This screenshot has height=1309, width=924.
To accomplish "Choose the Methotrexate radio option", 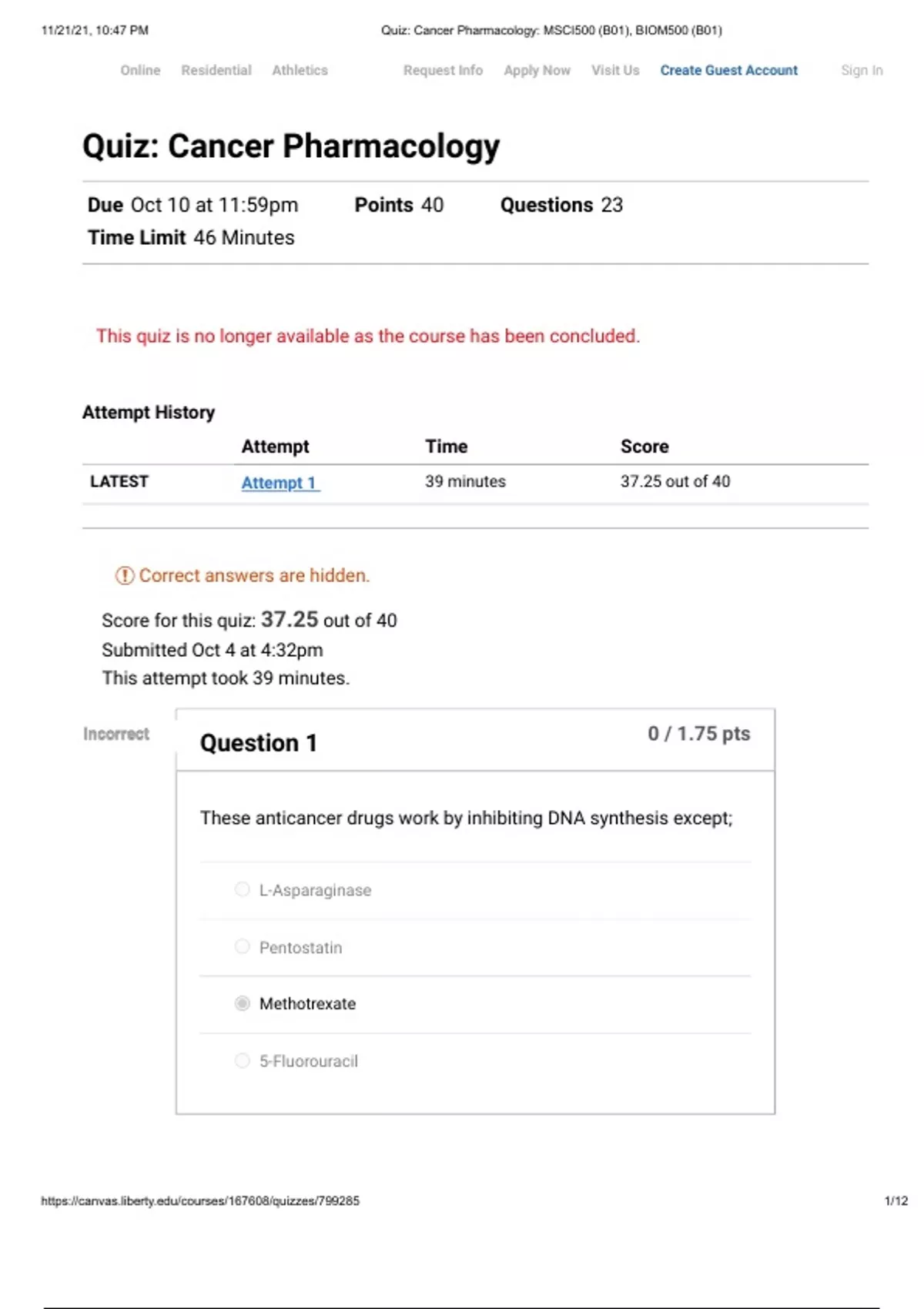I will [x=243, y=1003].
